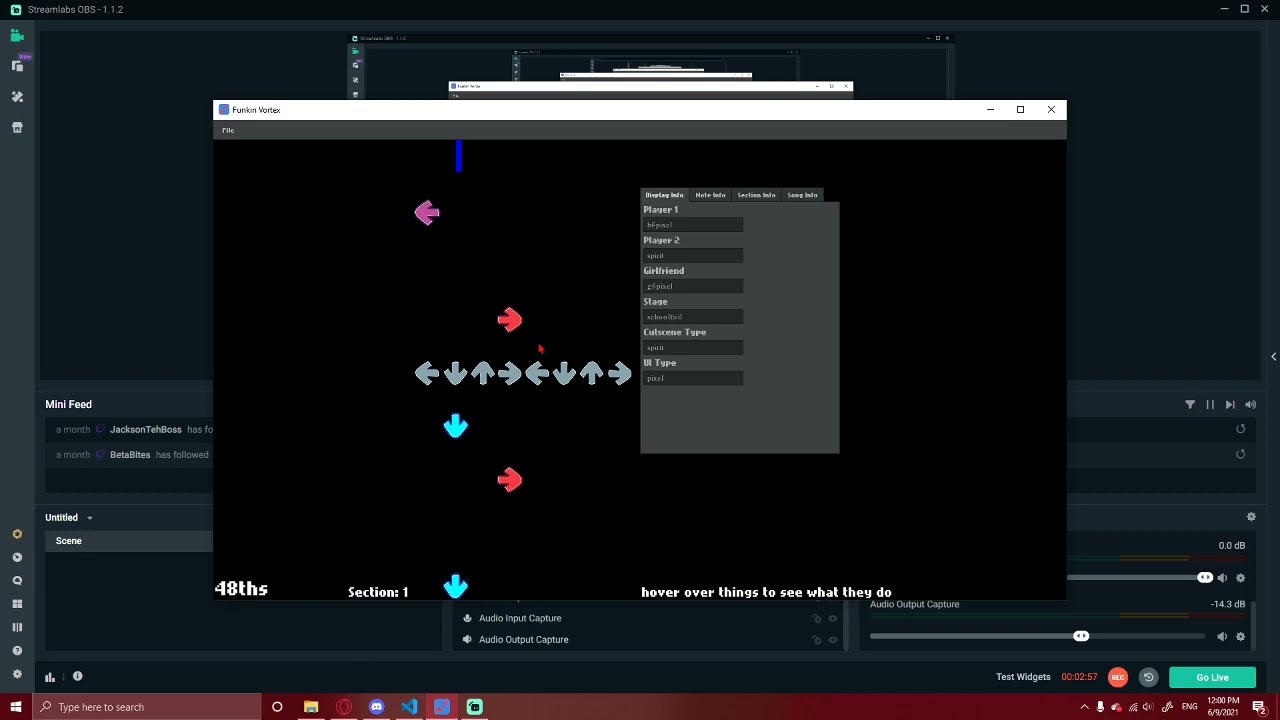The width and height of the screenshot is (1280, 720).
Task: Open the Dashboard gauge icon in sidebar
Action: click(x=17, y=557)
